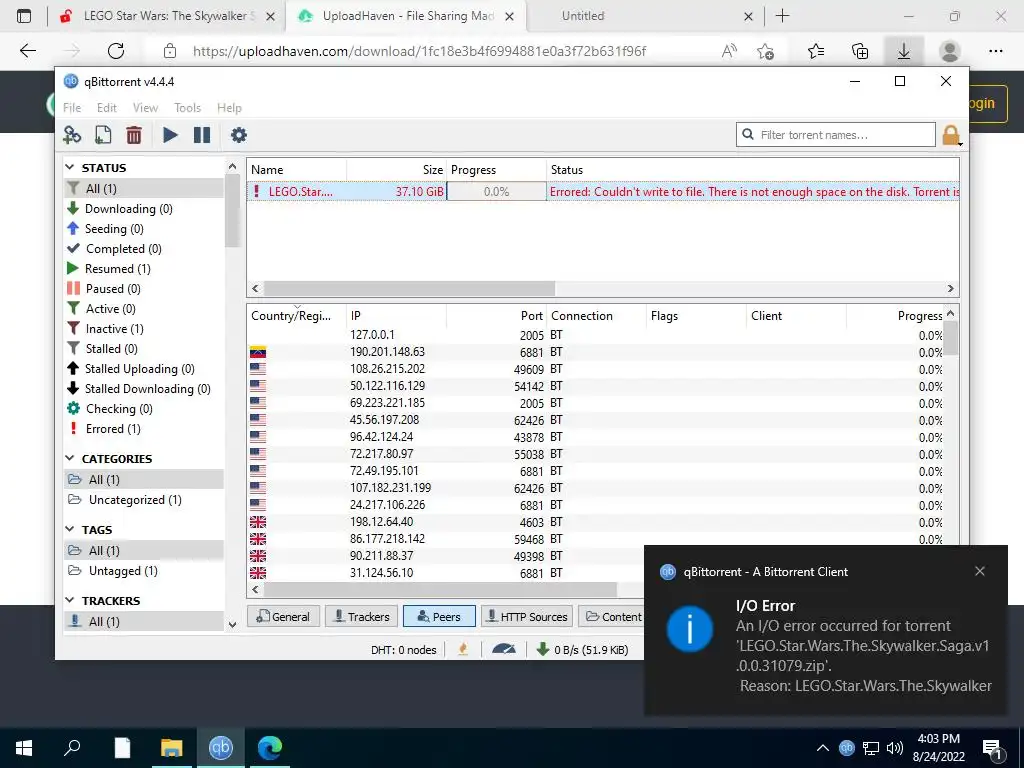Select peer row 190.201.148.63
The image size is (1024, 768).
point(595,352)
